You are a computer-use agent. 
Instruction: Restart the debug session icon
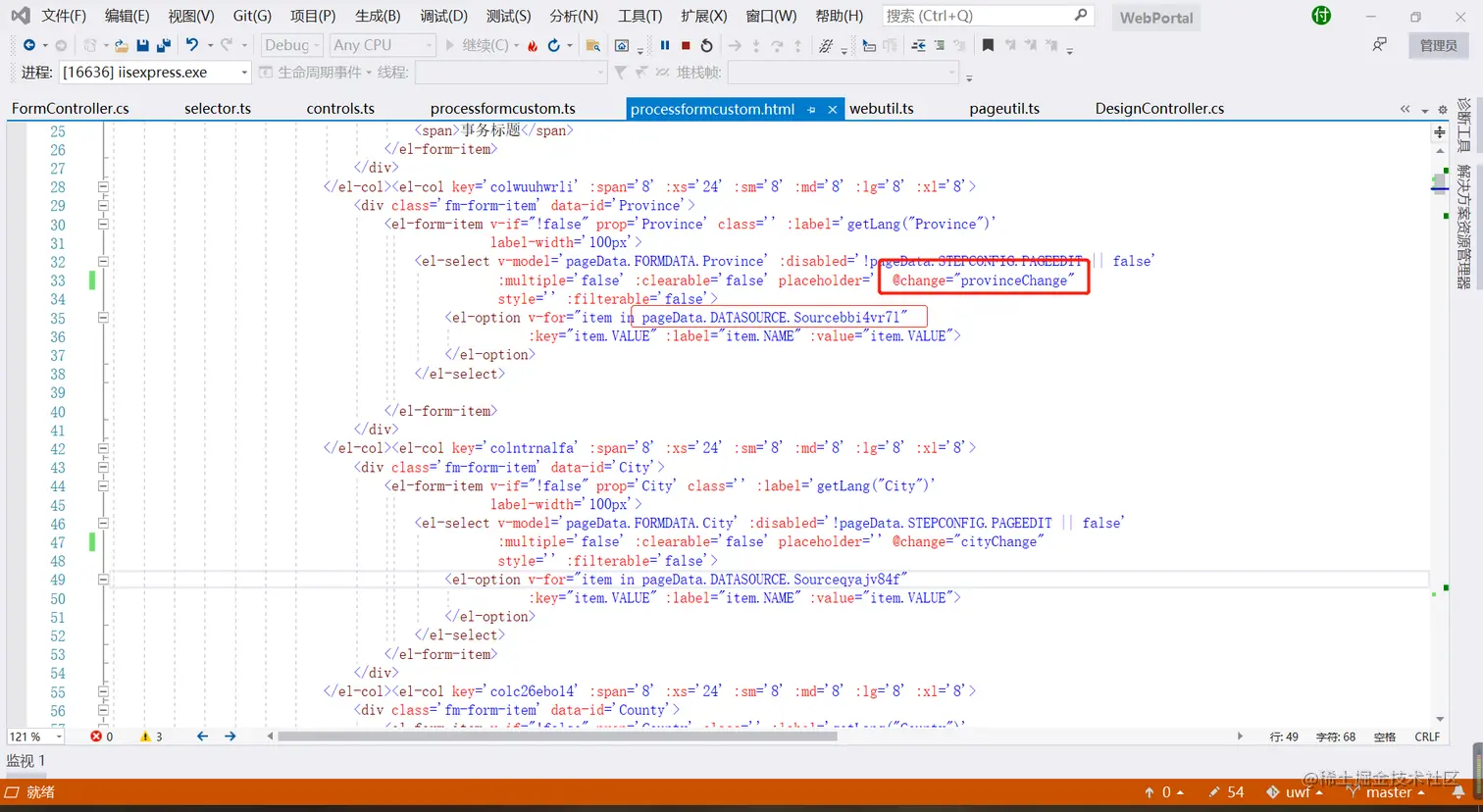[706, 45]
